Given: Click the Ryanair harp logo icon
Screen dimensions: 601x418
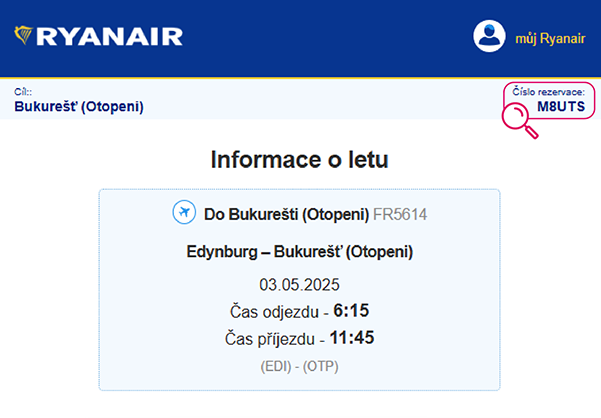Looking at the screenshot, I should (x=23, y=35).
